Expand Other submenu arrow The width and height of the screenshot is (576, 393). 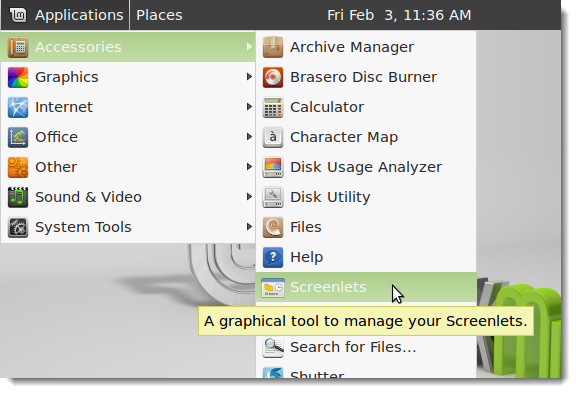click(x=249, y=167)
